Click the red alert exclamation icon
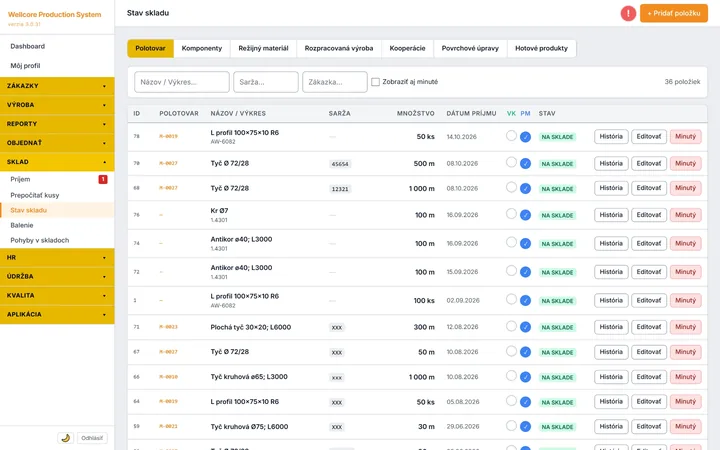The image size is (720, 450). (628, 13)
